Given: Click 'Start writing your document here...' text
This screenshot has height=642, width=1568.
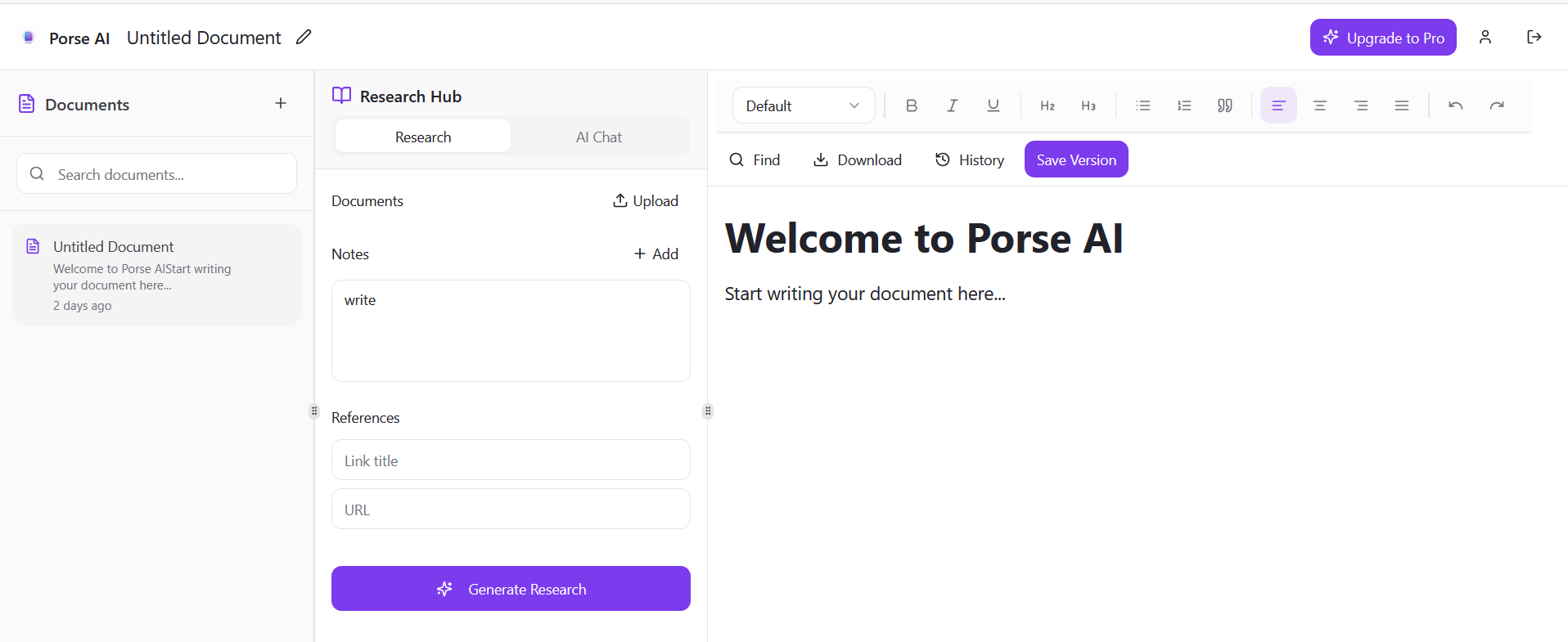Looking at the screenshot, I should coord(865,294).
